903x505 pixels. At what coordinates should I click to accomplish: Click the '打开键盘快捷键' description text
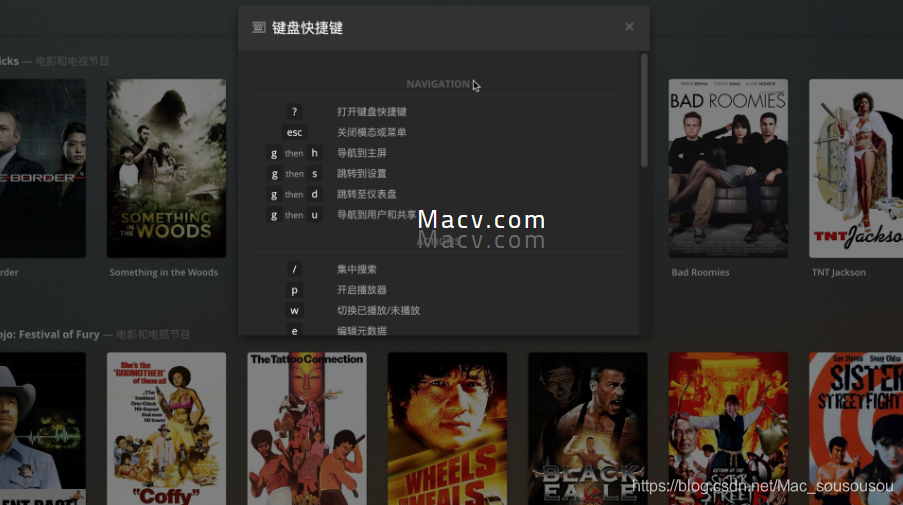pyautogui.click(x=371, y=112)
